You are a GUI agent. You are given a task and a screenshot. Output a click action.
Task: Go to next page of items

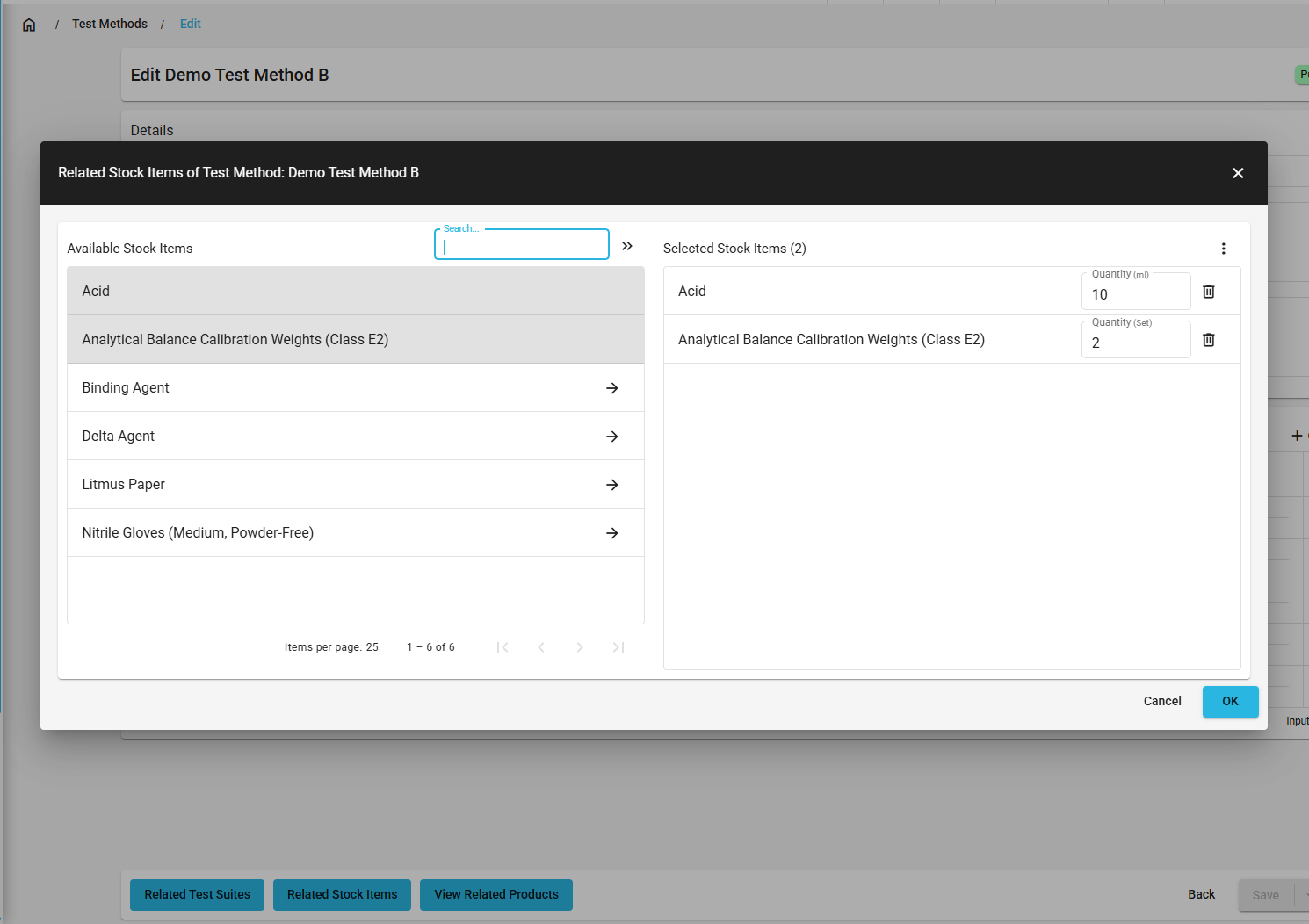(580, 647)
